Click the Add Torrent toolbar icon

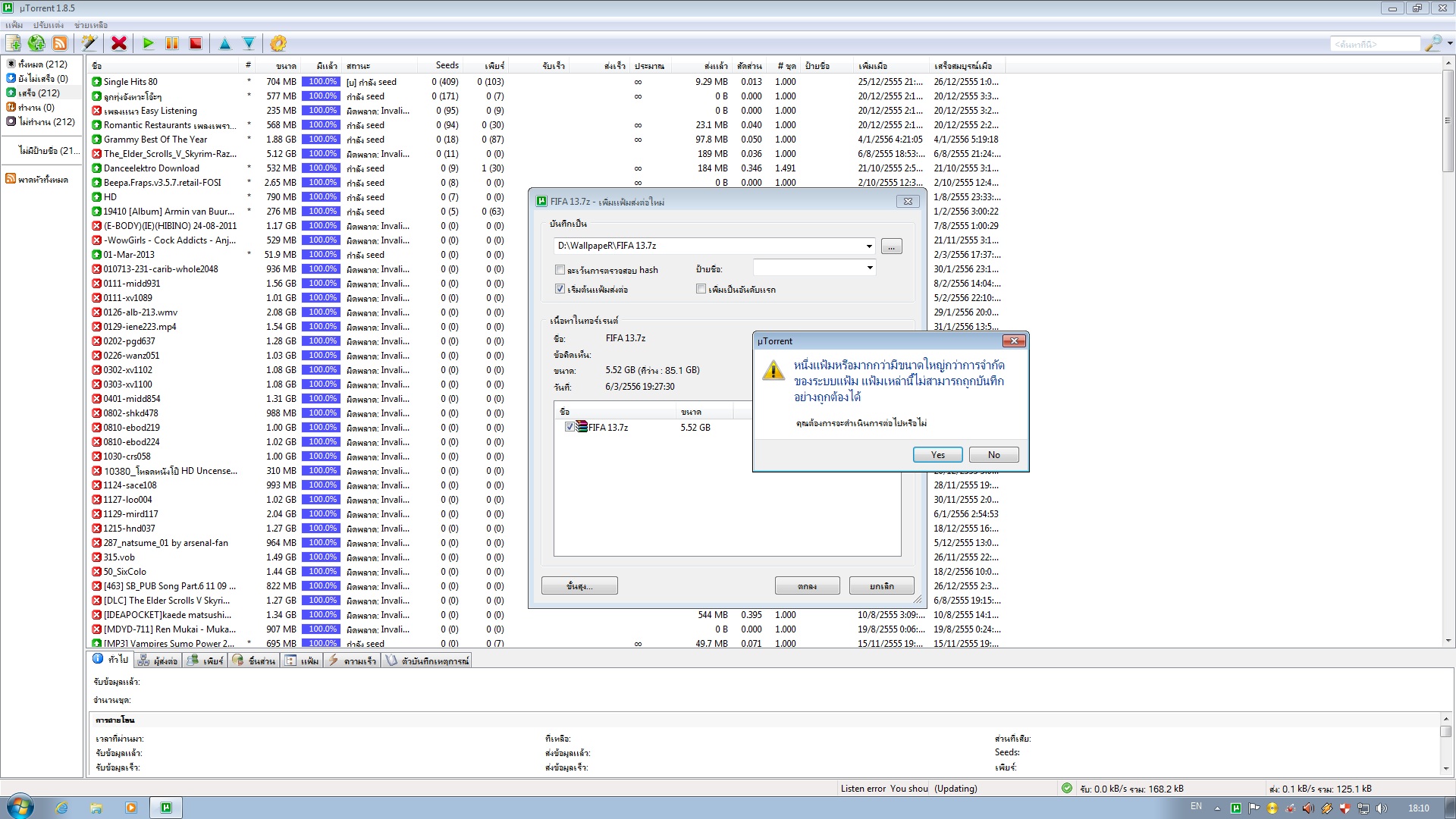pos(14,43)
